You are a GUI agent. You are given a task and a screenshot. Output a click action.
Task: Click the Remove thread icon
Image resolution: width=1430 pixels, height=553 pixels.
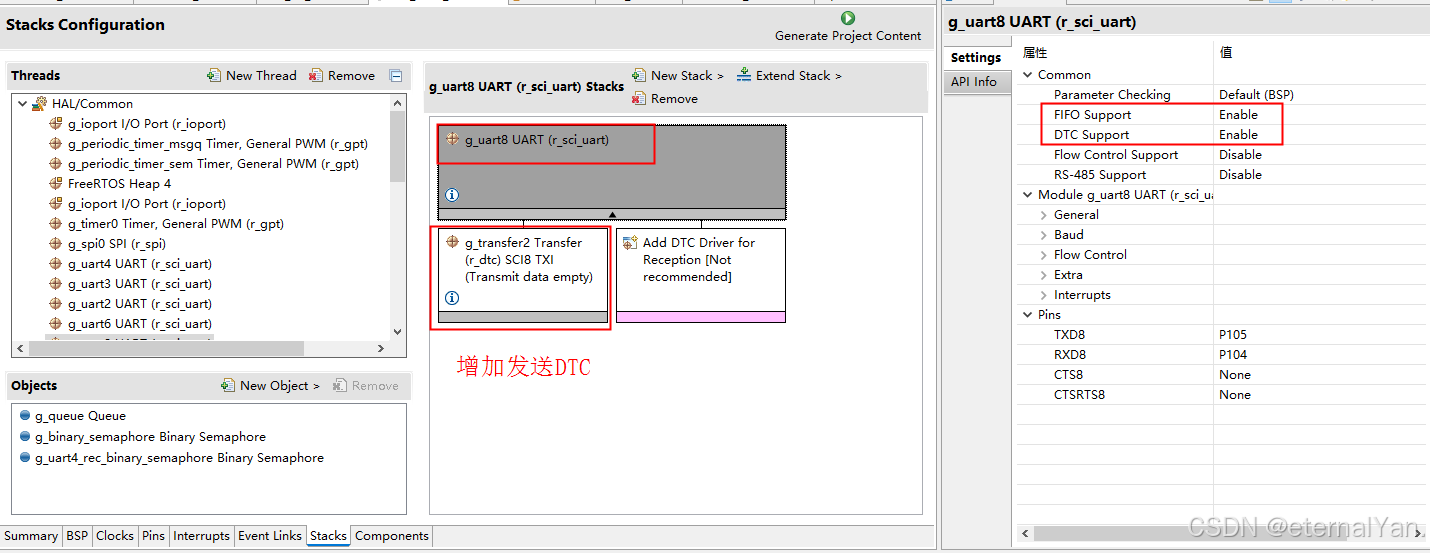click(316, 75)
